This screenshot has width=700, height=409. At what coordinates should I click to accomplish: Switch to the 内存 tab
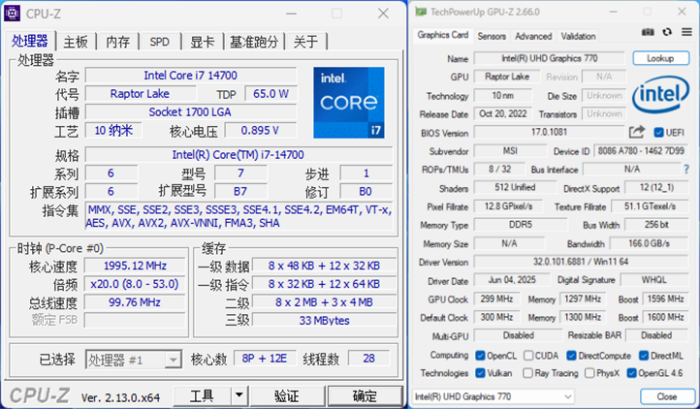118,42
